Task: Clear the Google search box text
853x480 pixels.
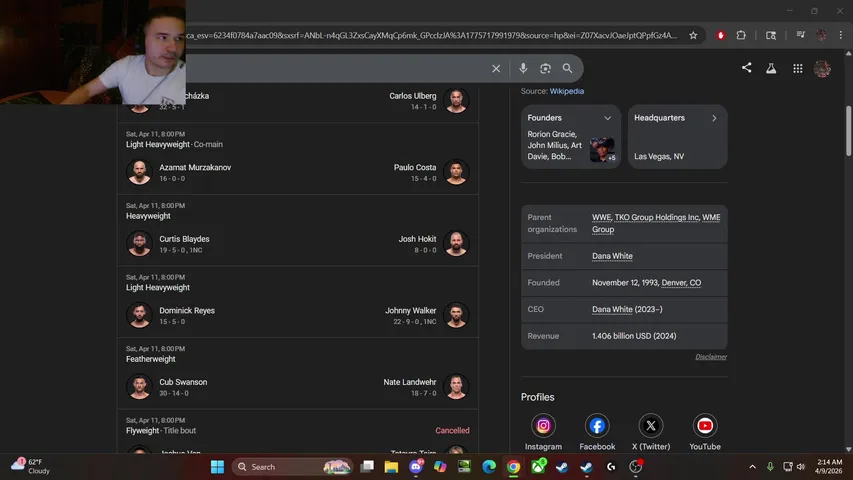Action: click(496, 69)
